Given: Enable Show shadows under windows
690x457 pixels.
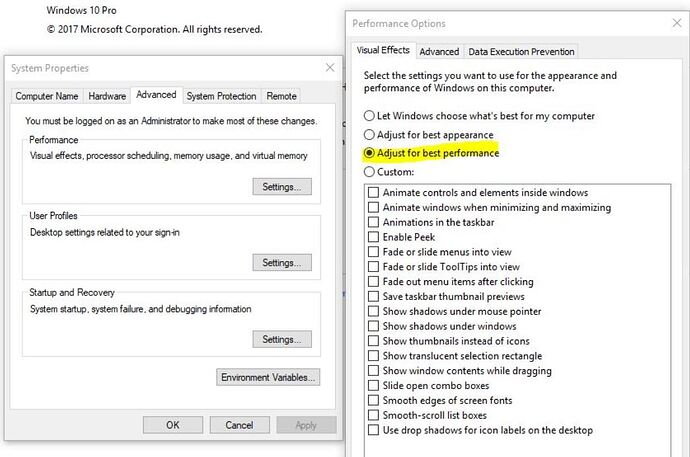Looking at the screenshot, I should (x=374, y=326).
